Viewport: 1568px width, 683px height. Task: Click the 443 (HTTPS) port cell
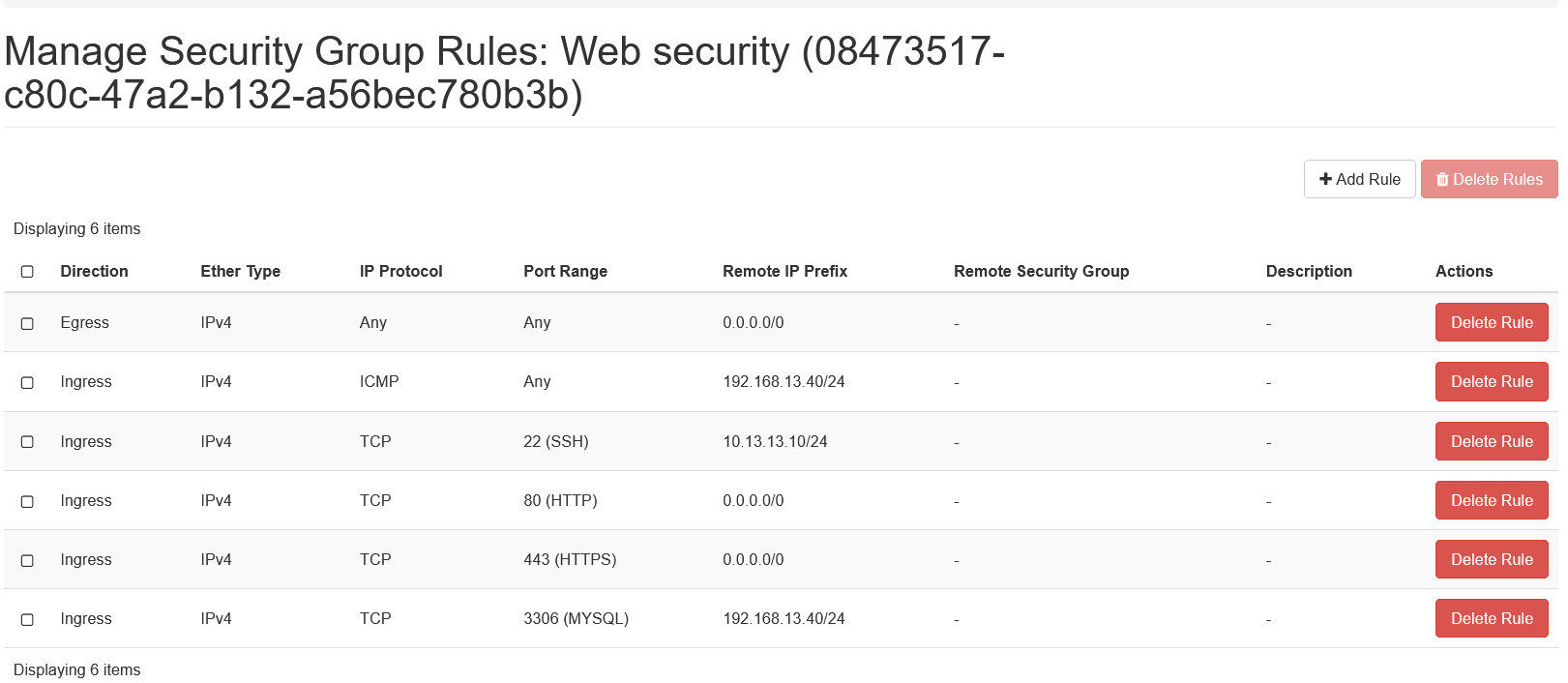570,559
